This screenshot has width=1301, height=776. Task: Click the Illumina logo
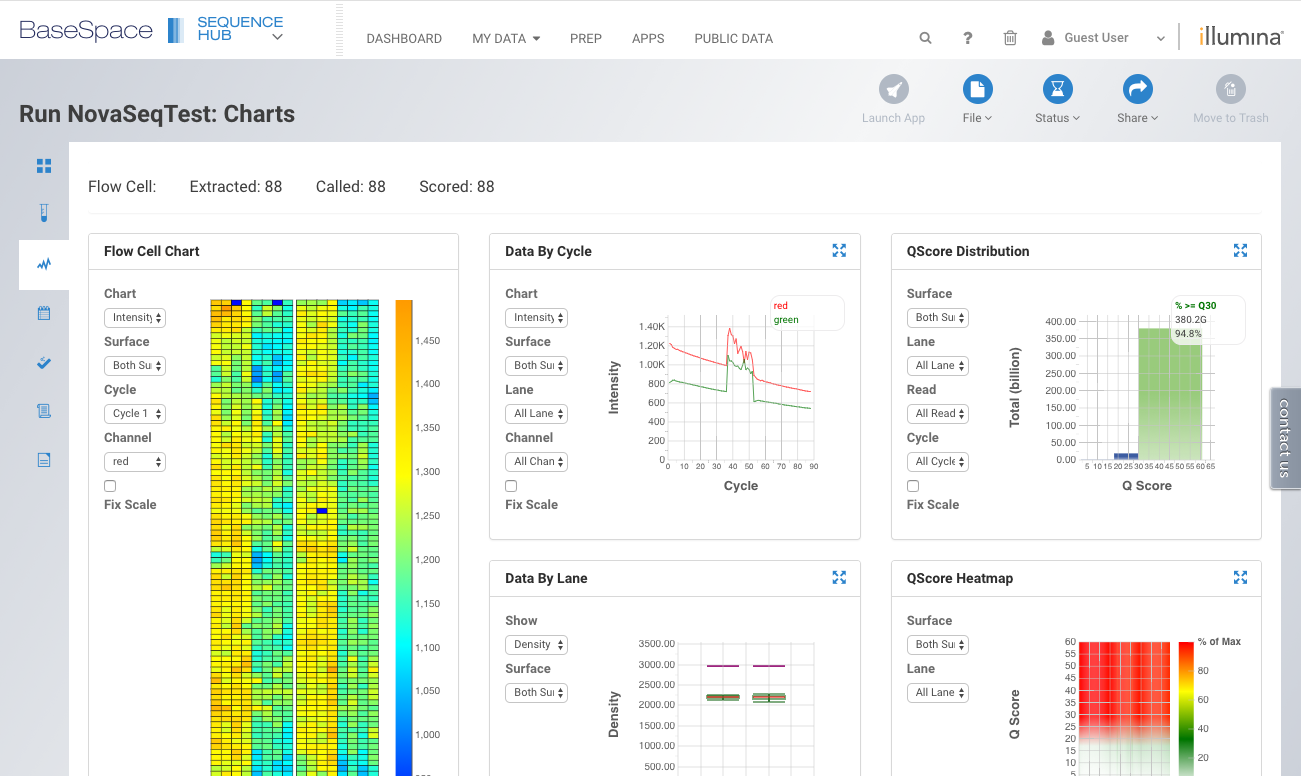pyautogui.click(x=1241, y=37)
